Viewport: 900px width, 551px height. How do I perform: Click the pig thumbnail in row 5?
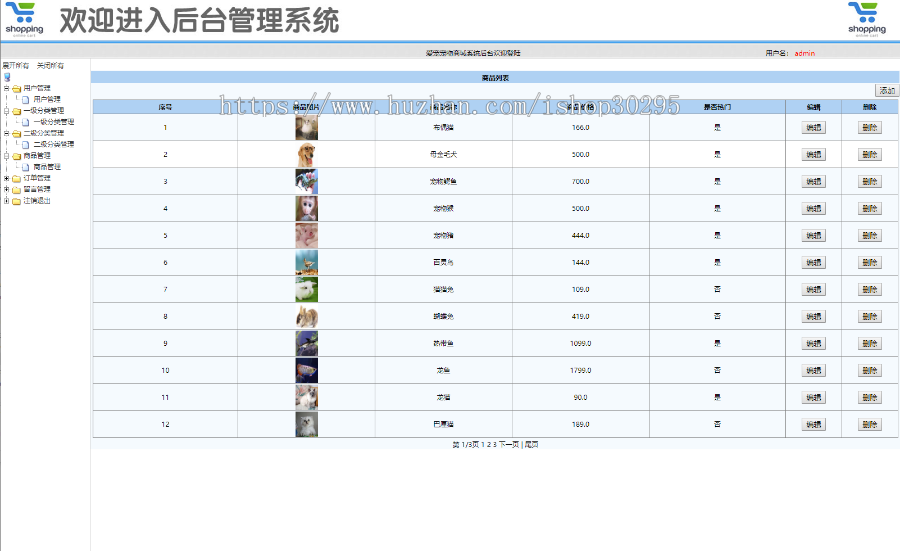coord(307,235)
